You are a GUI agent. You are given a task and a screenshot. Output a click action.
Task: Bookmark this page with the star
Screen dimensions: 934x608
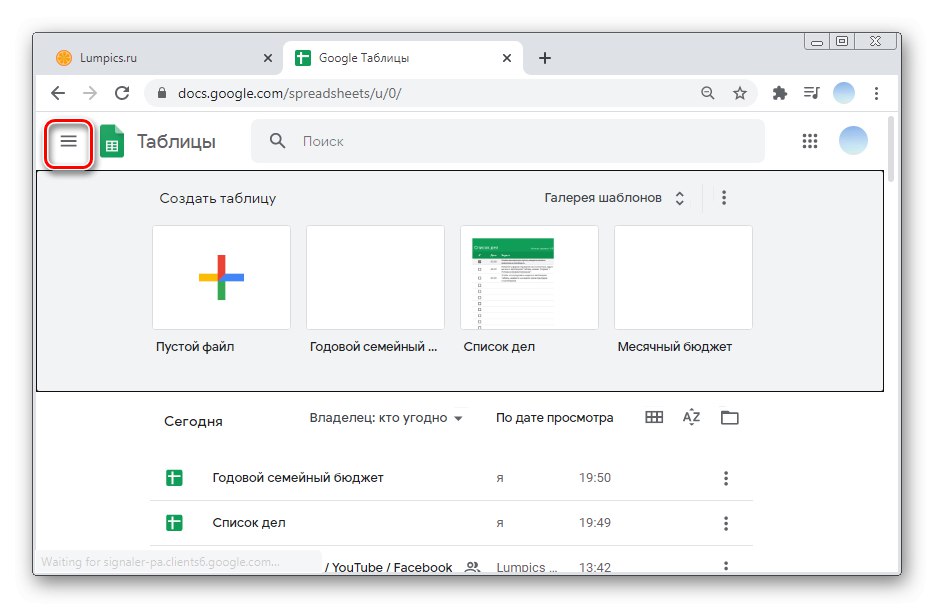pos(740,93)
